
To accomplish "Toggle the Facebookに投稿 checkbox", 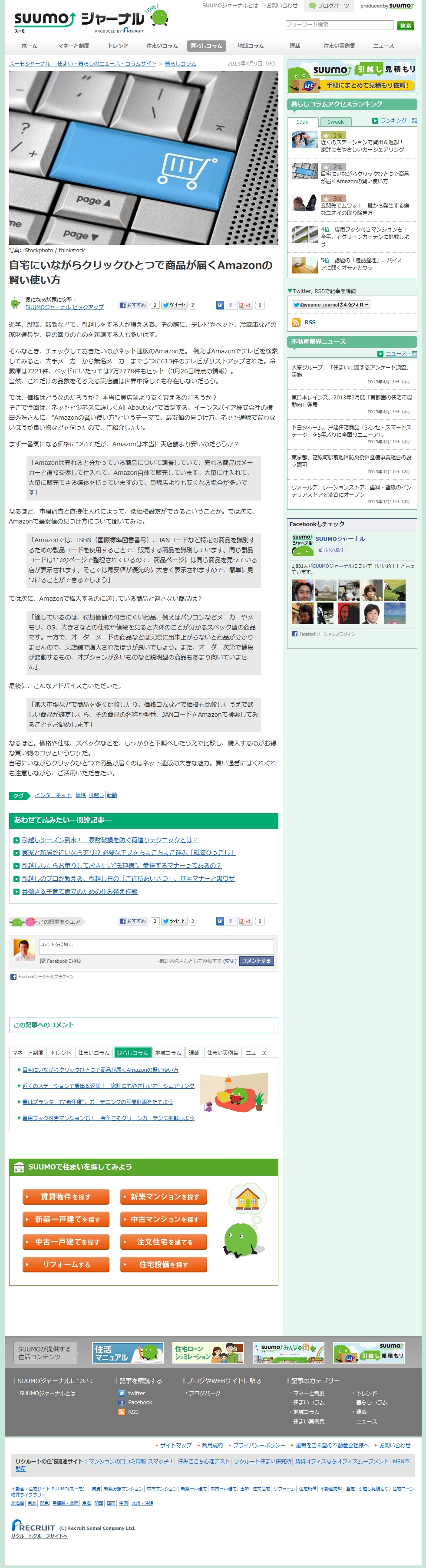I will tap(43, 962).
